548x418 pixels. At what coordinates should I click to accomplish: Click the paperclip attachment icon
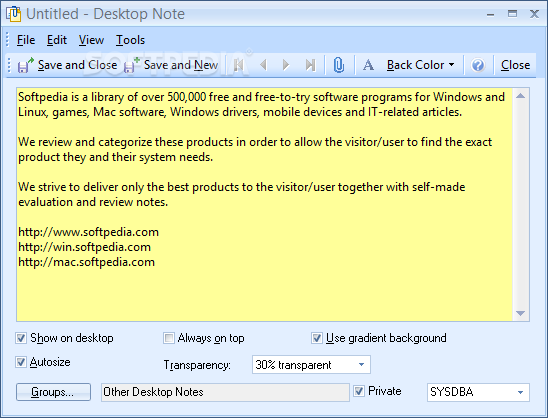point(339,65)
